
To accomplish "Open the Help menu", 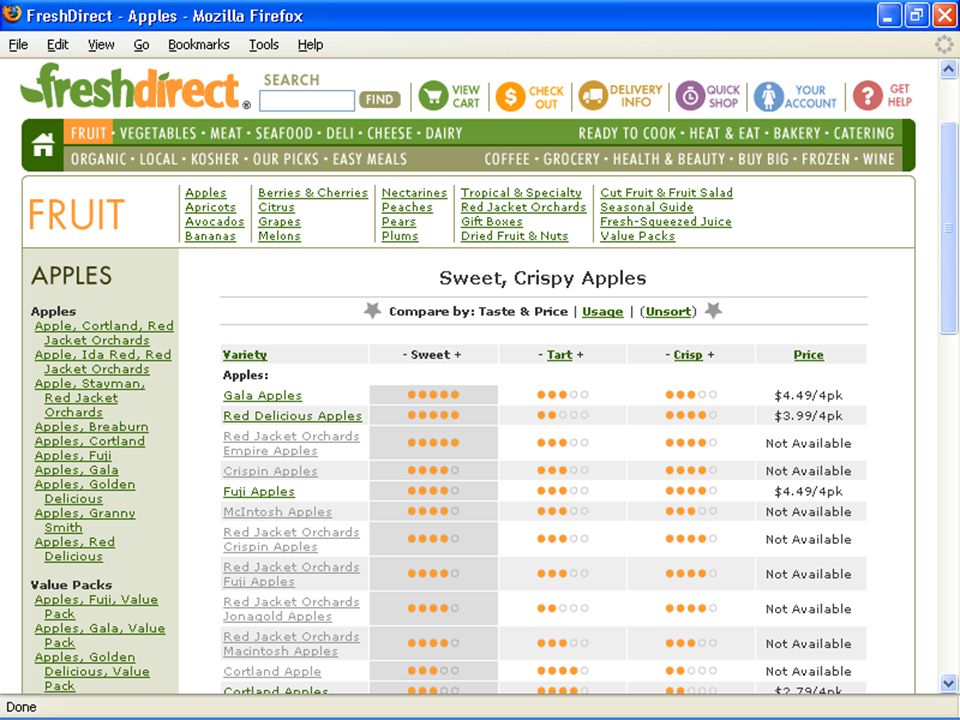I will [x=310, y=45].
